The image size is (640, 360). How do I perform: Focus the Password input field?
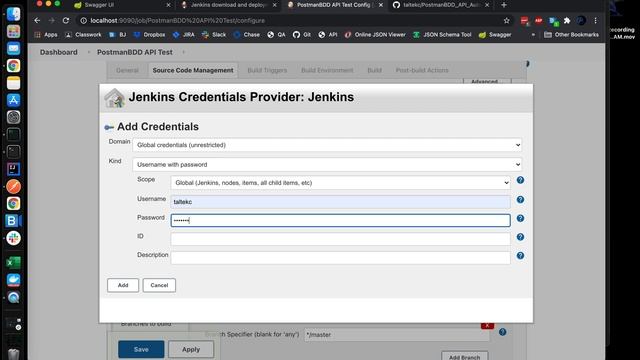pos(340,220)
